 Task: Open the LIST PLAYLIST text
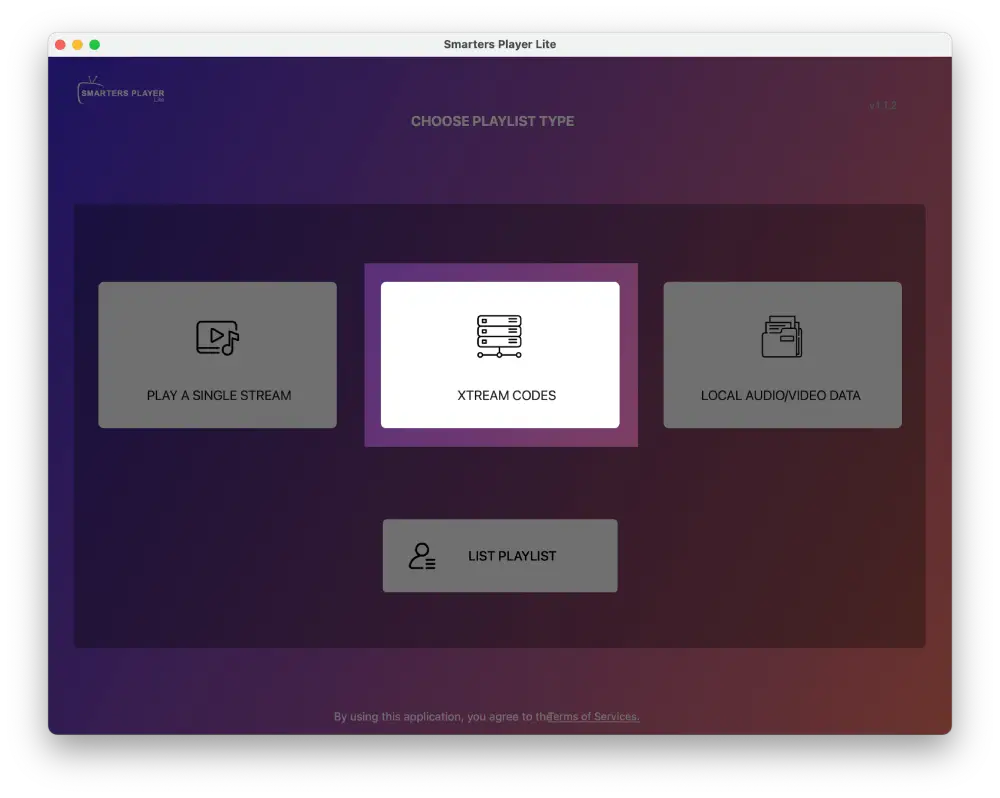[x=512, y=556]
